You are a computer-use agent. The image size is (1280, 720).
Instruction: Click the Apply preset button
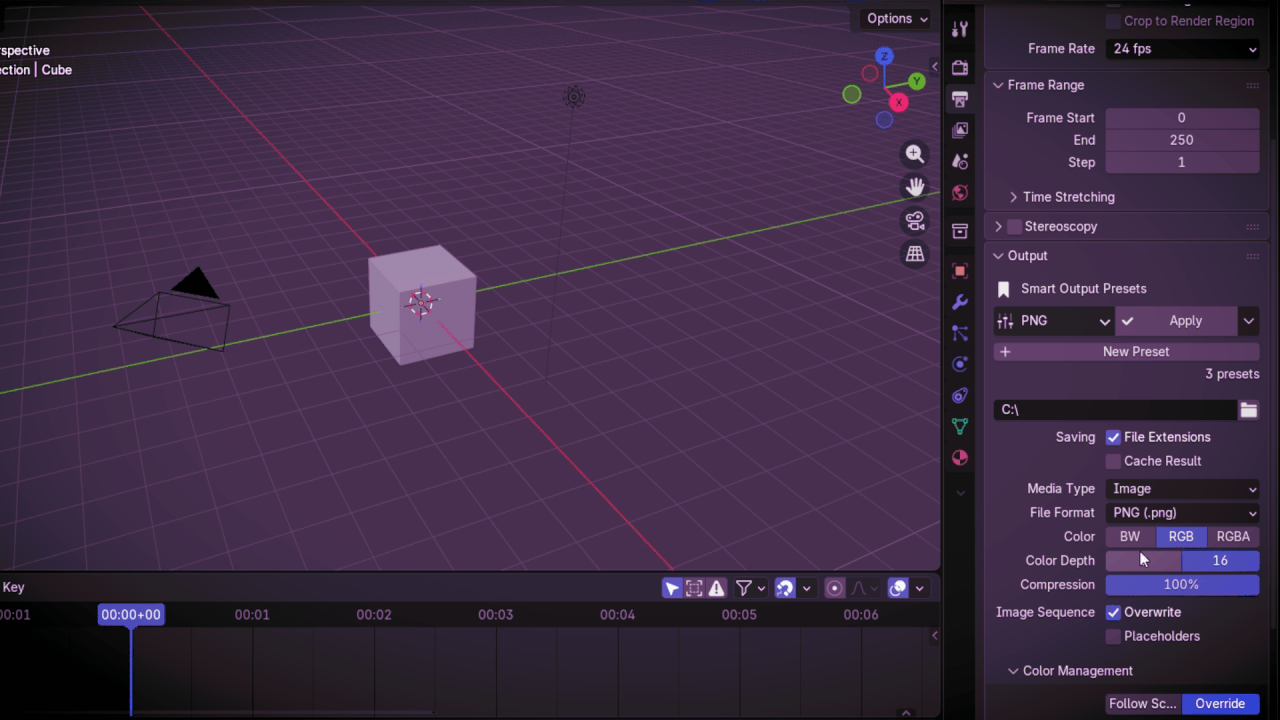pyautogui.click(x=1176, y=321)
